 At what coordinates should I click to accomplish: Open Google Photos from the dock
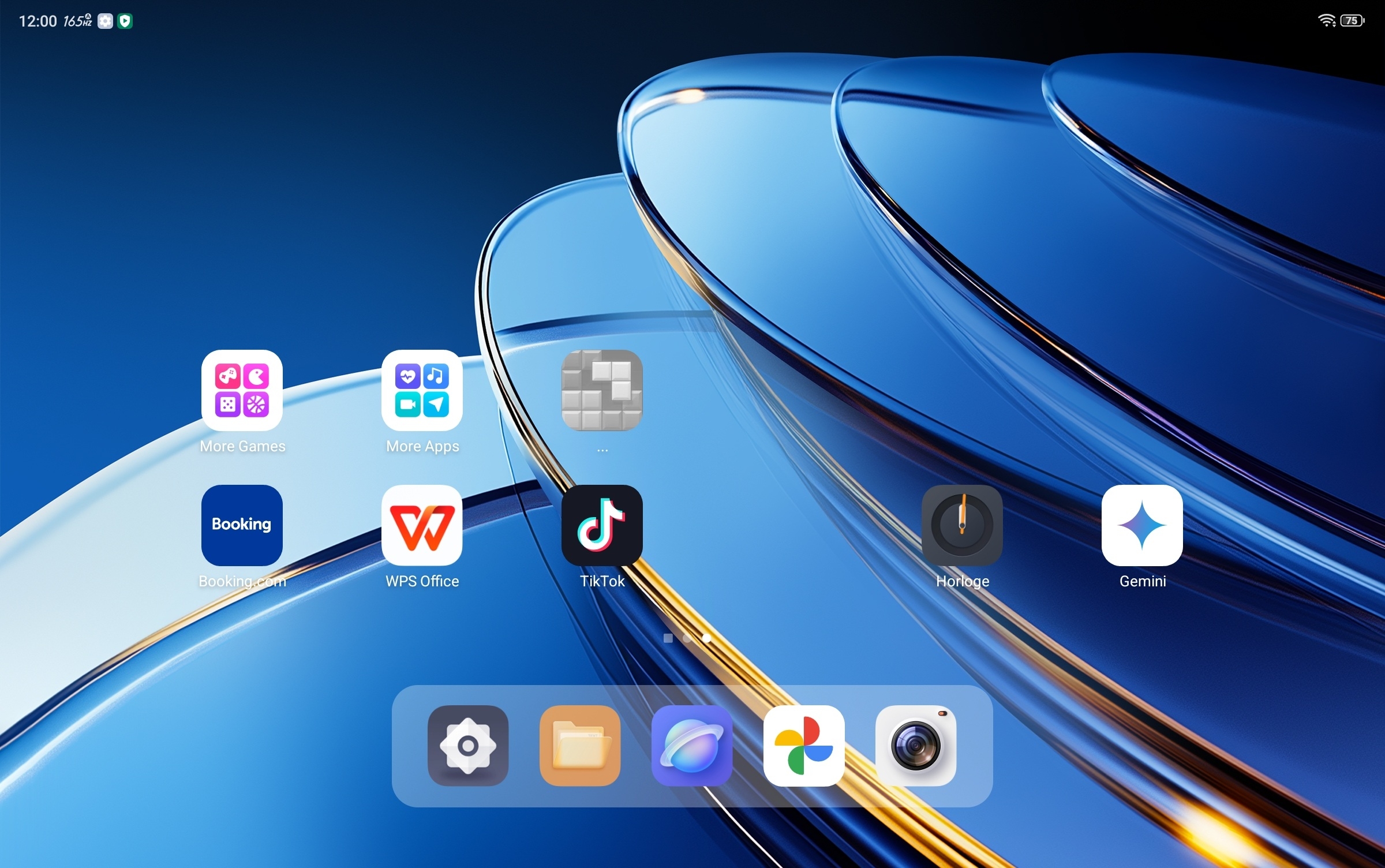point(804,746)
